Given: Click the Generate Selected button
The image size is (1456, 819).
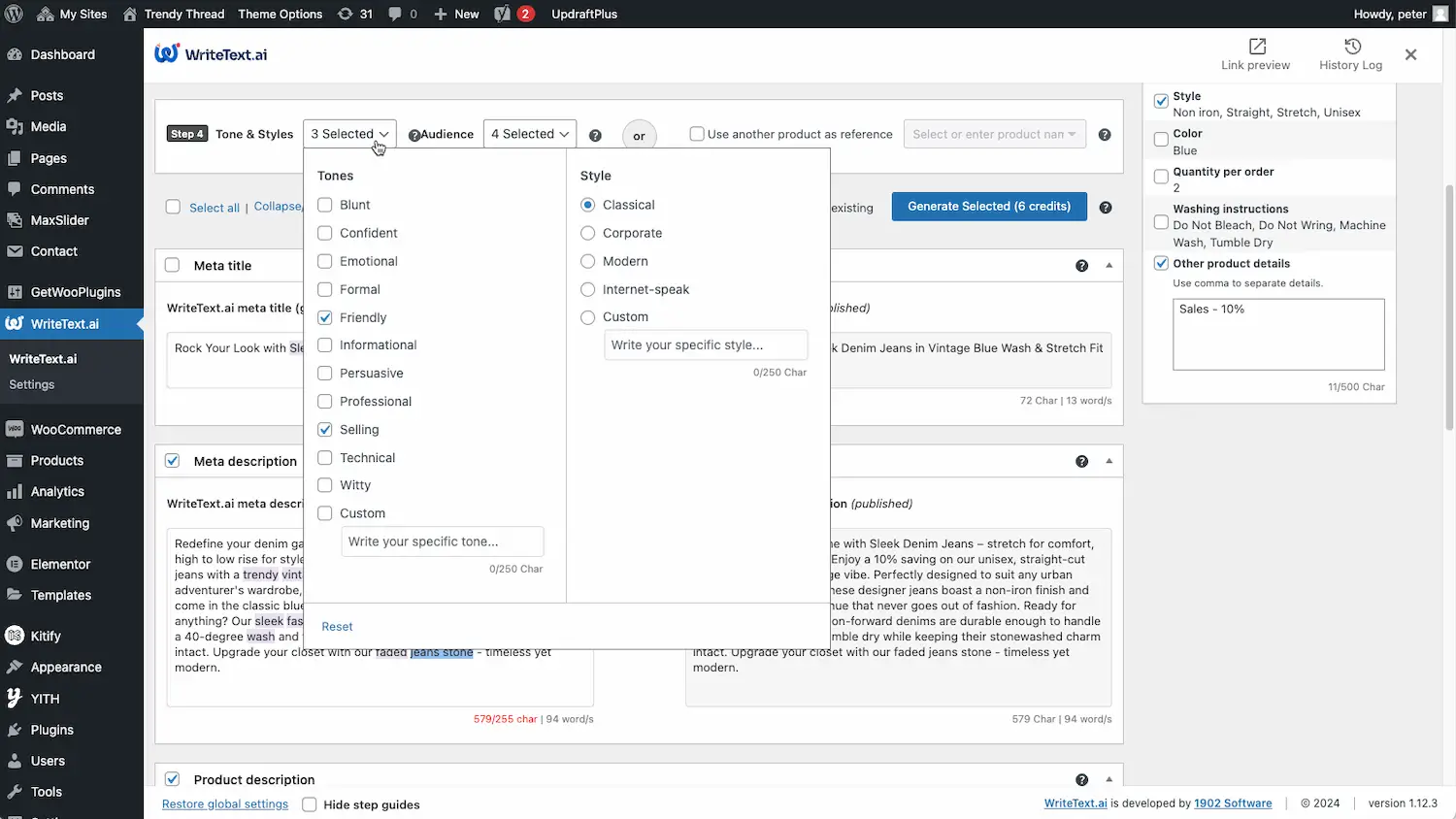Looking at the screenshot, I should pos(988,207).
